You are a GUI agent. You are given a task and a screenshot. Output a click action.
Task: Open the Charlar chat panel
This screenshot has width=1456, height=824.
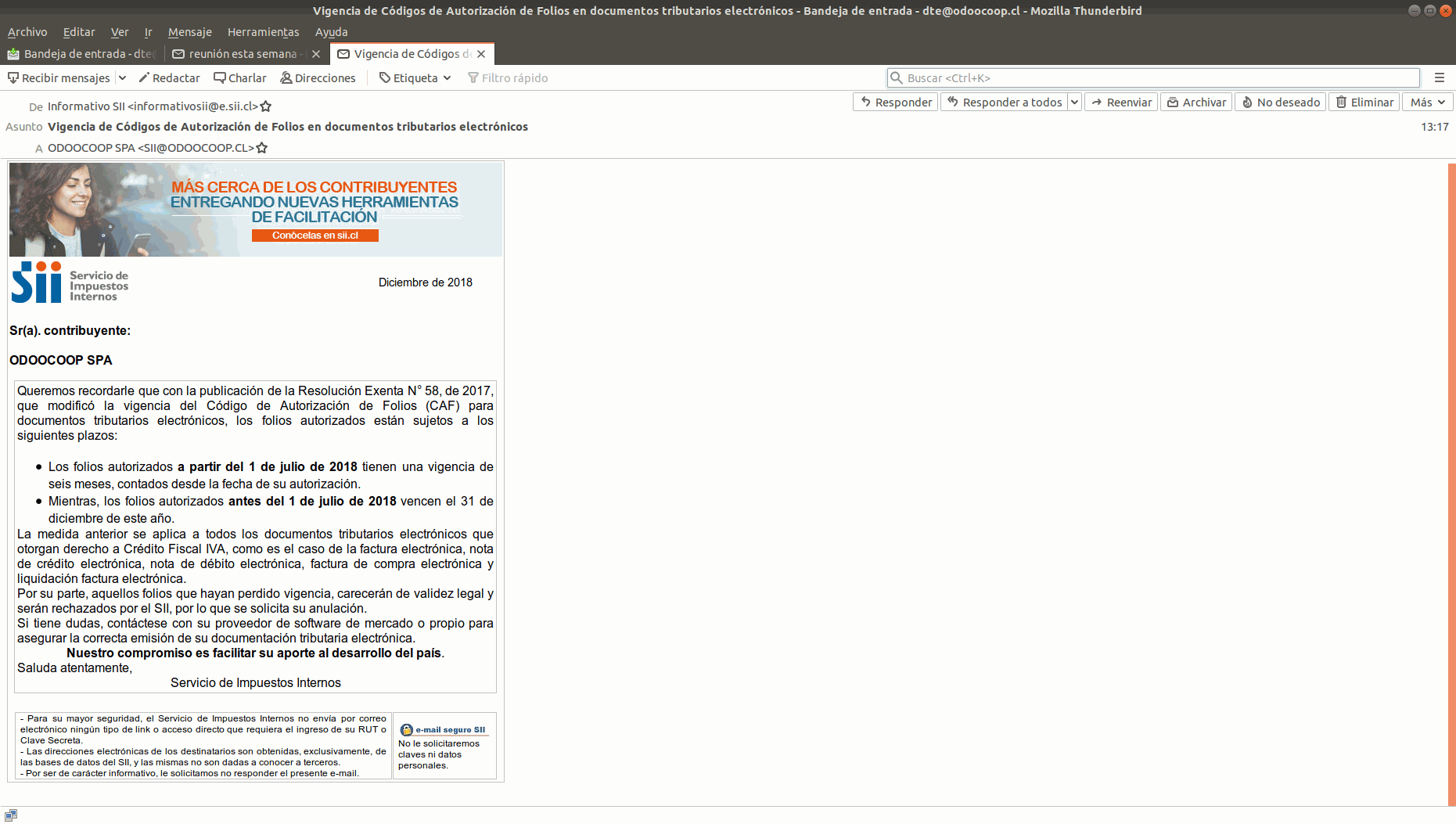pyautogui.click(x=240, y=77)
